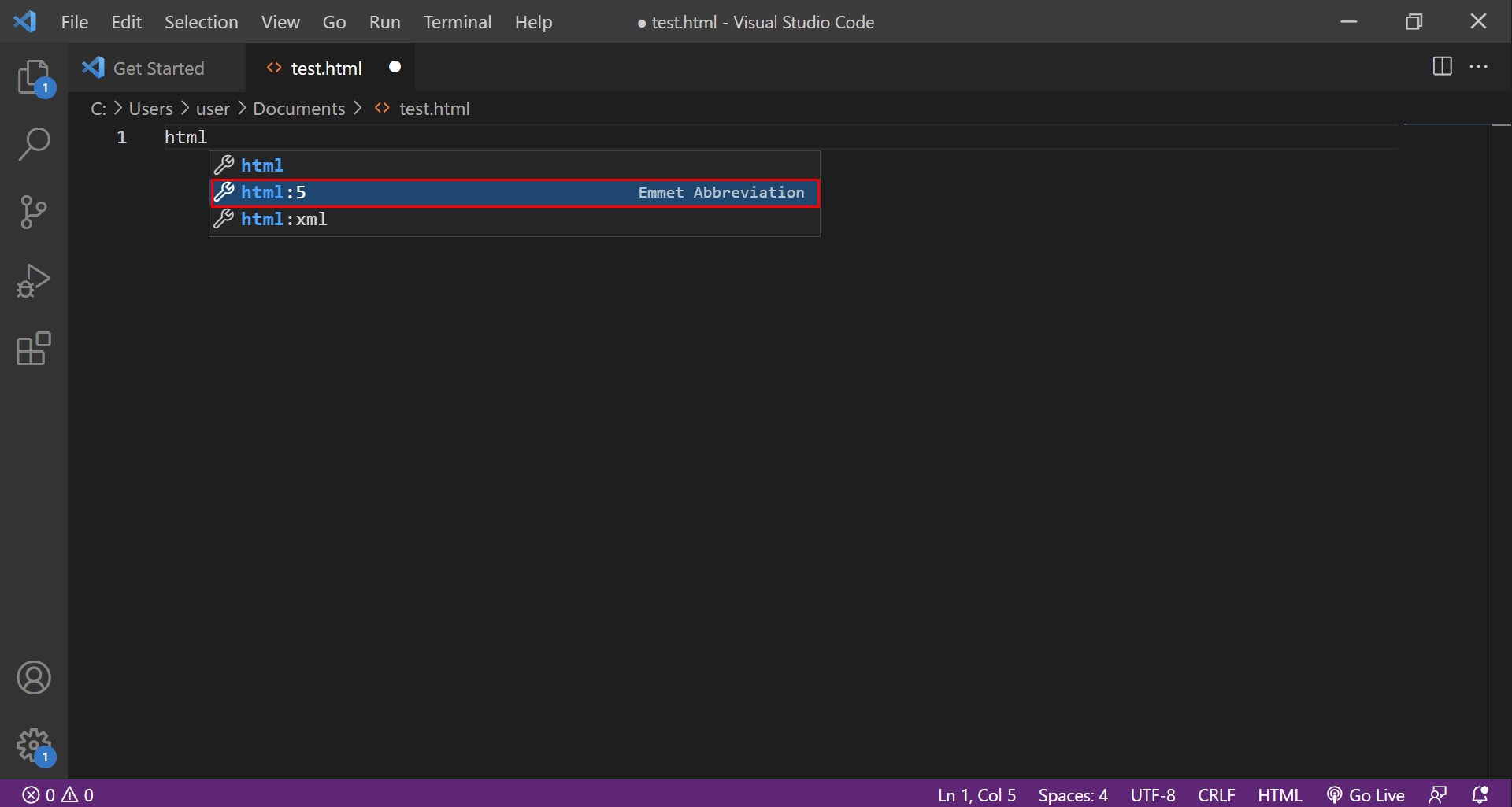
Task: Open the Selection menu
Action: (201, 22)
